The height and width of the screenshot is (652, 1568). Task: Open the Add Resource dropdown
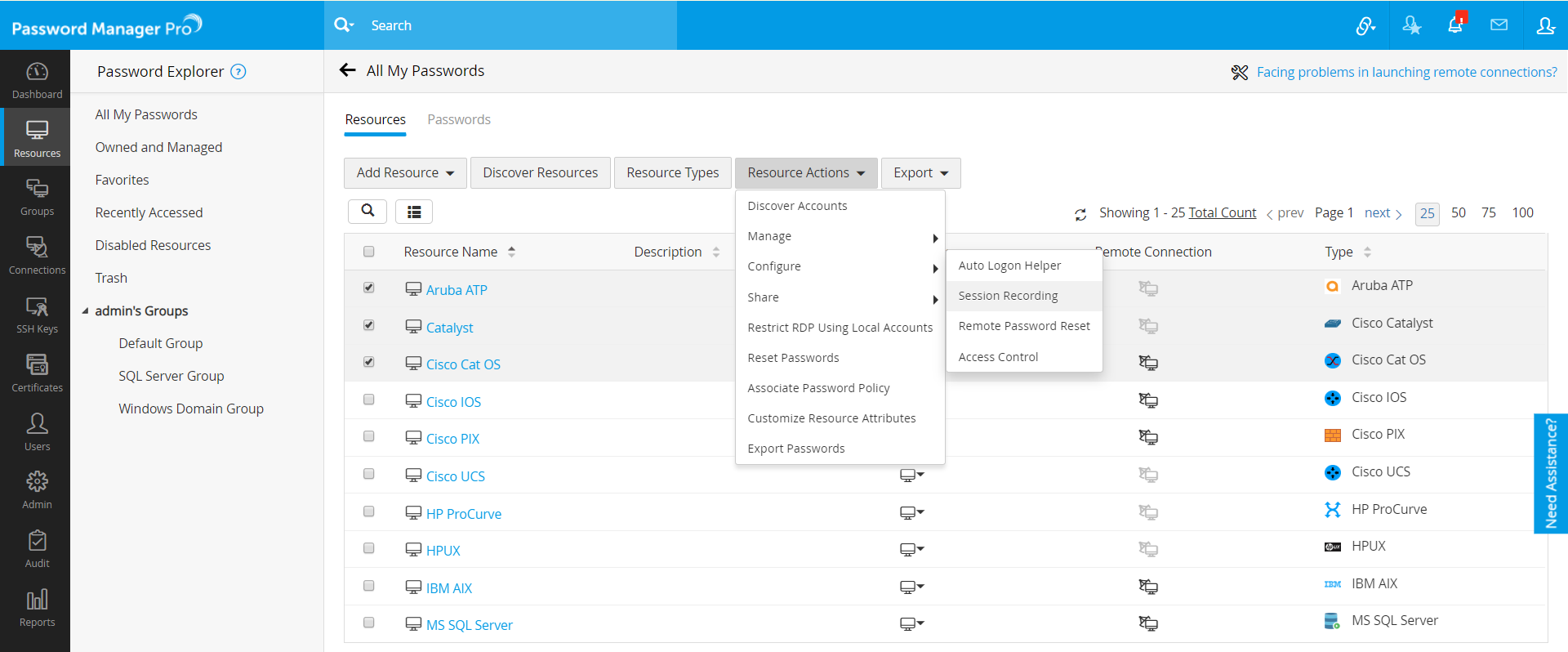coord(405,173)
